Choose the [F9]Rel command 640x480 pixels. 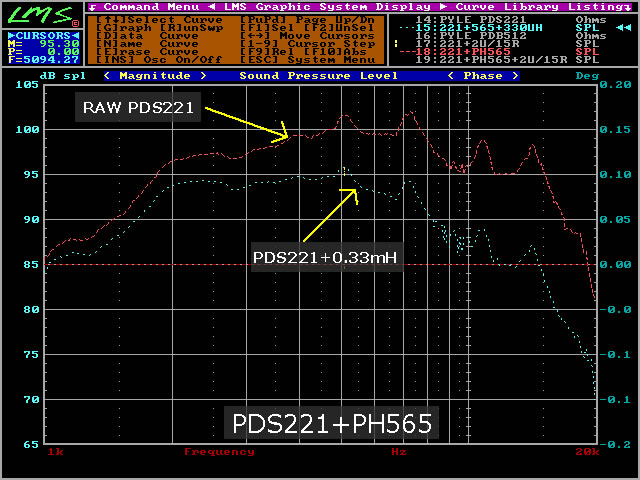tap(267, 52)
